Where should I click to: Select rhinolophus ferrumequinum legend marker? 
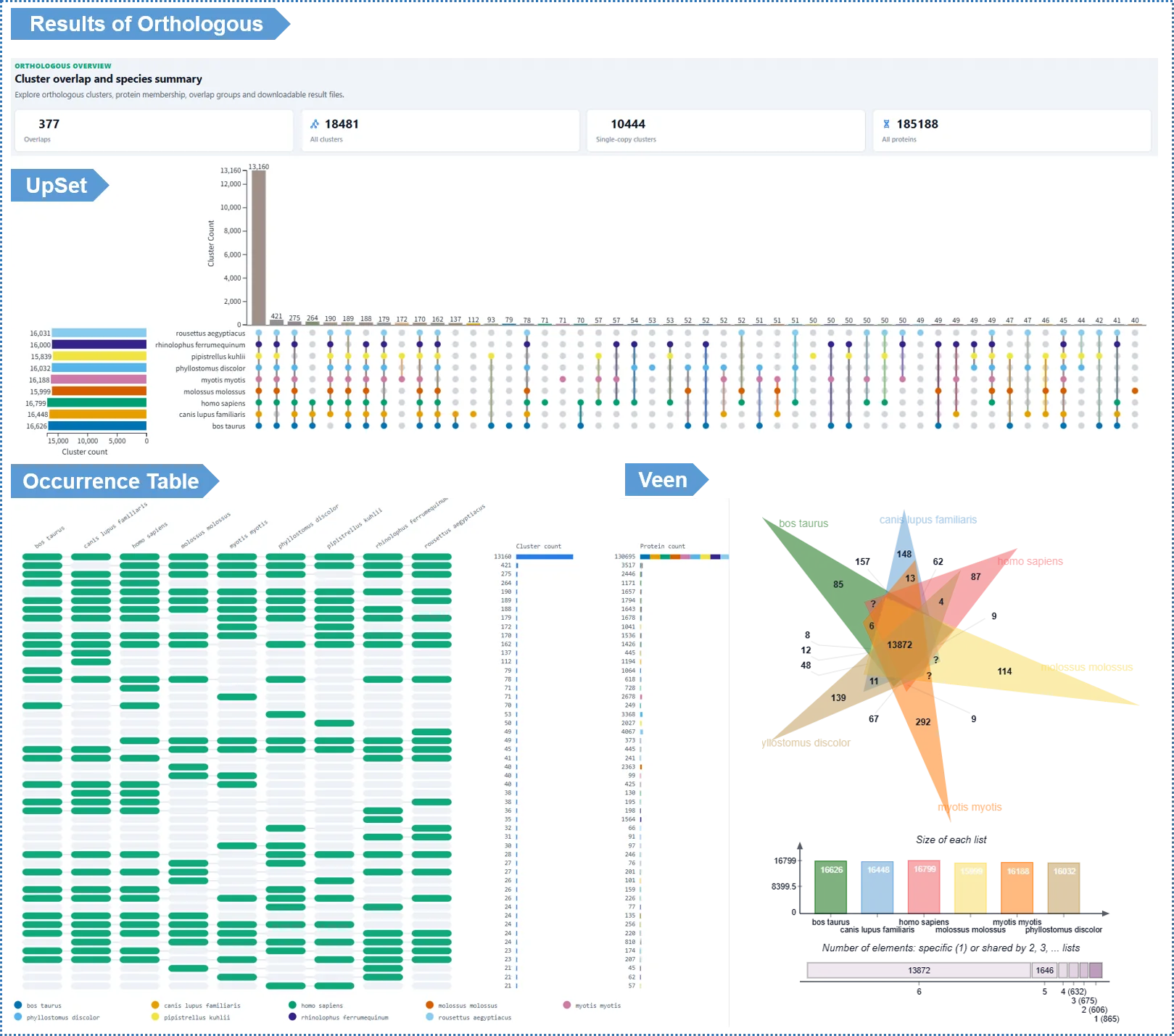(292, 1016)
